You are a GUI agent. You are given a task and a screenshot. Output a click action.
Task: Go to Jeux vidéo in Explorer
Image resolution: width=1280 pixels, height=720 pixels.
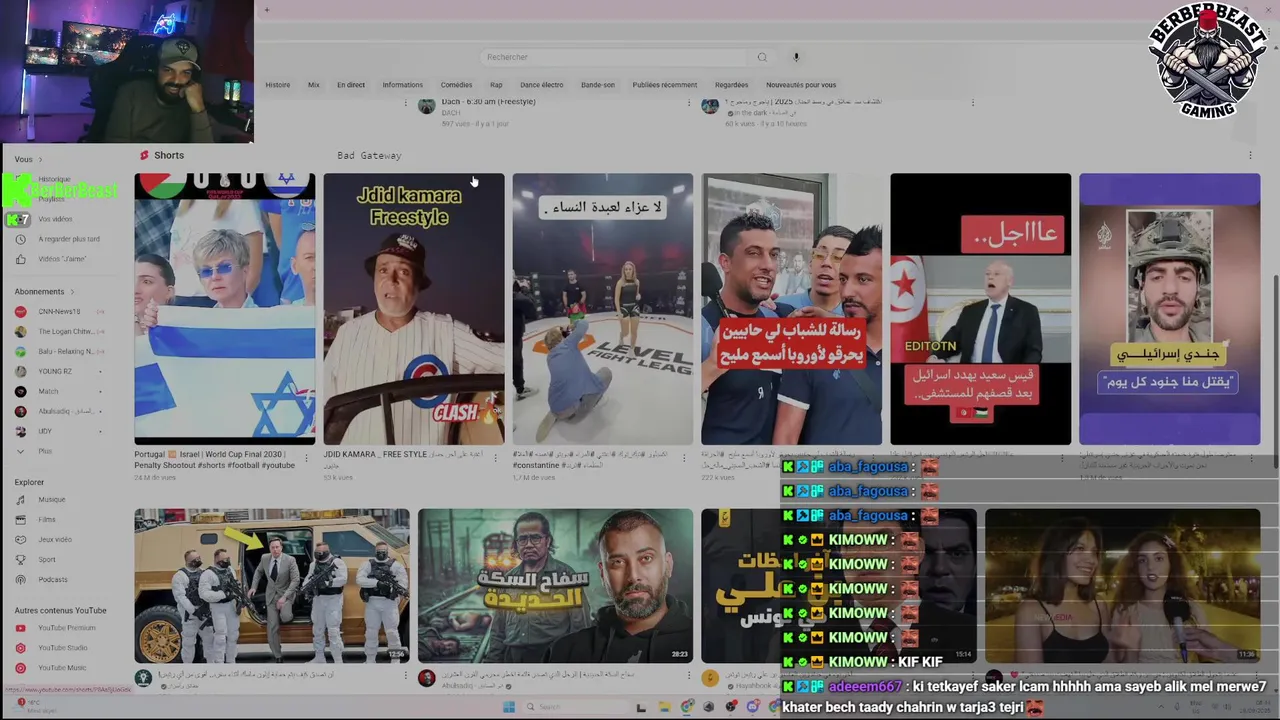pos(54,539)
